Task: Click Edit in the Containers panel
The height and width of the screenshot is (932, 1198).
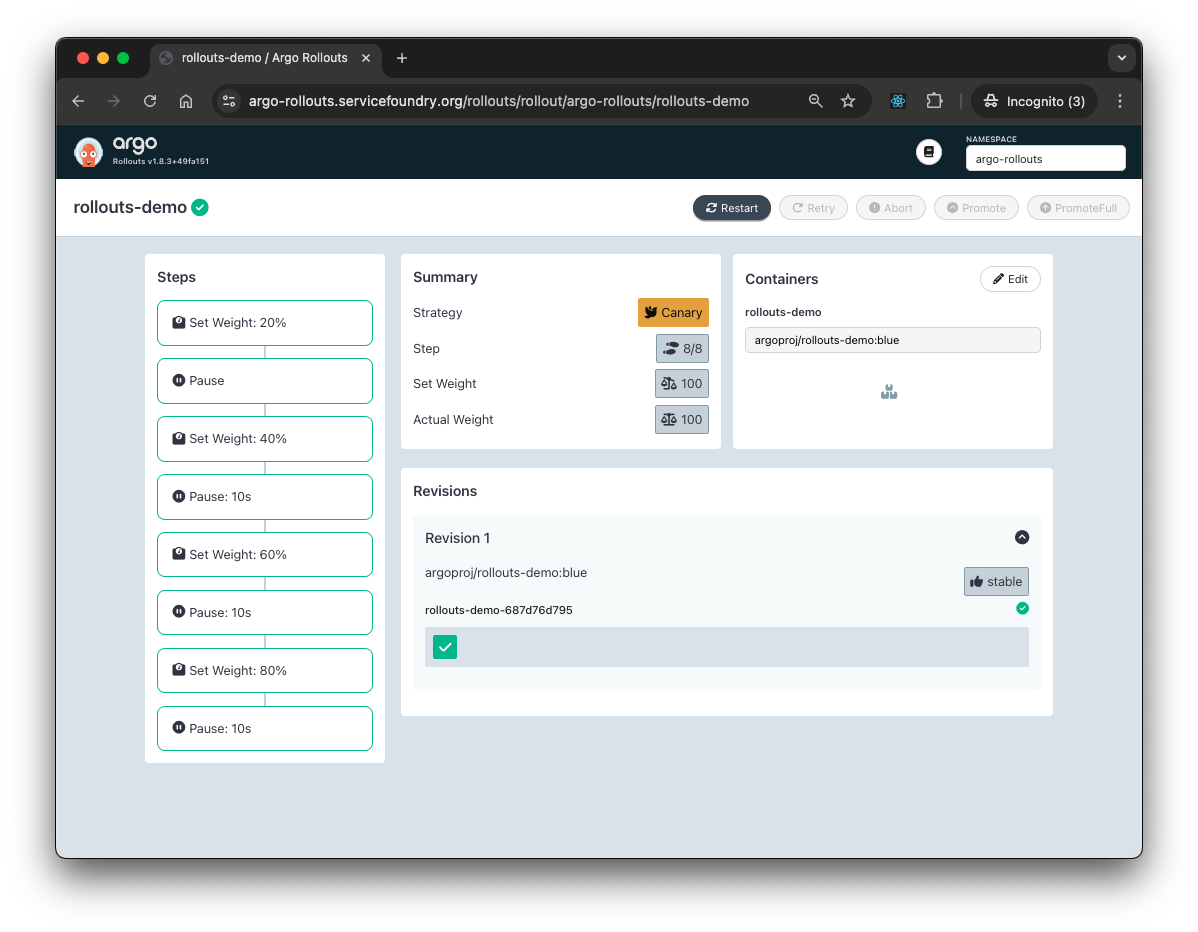Action: pyautogui.click(x=1010, y=279)
